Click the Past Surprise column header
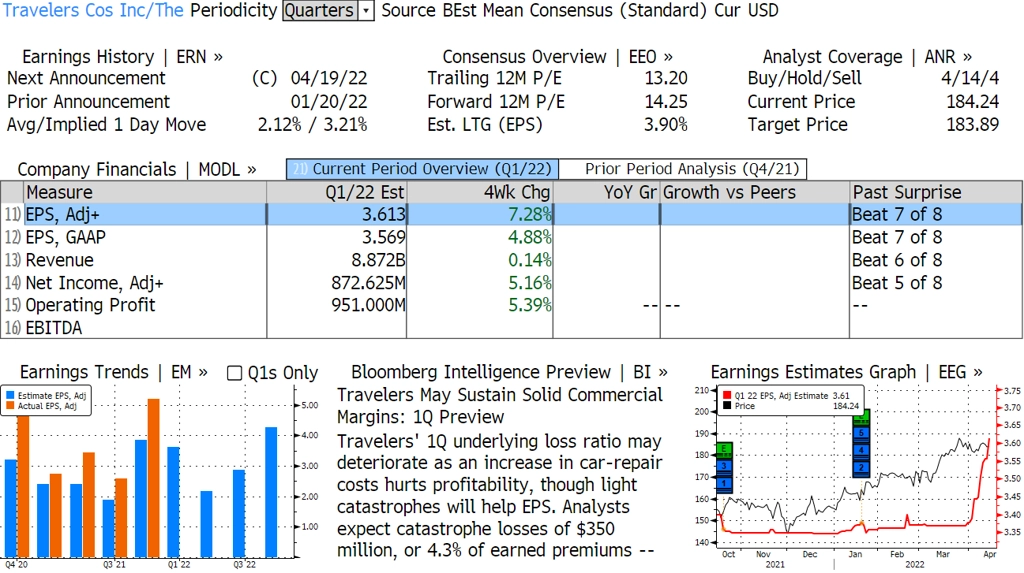Screen dimensions: 1024x573 pyautogui.click(x=936, y=192)
